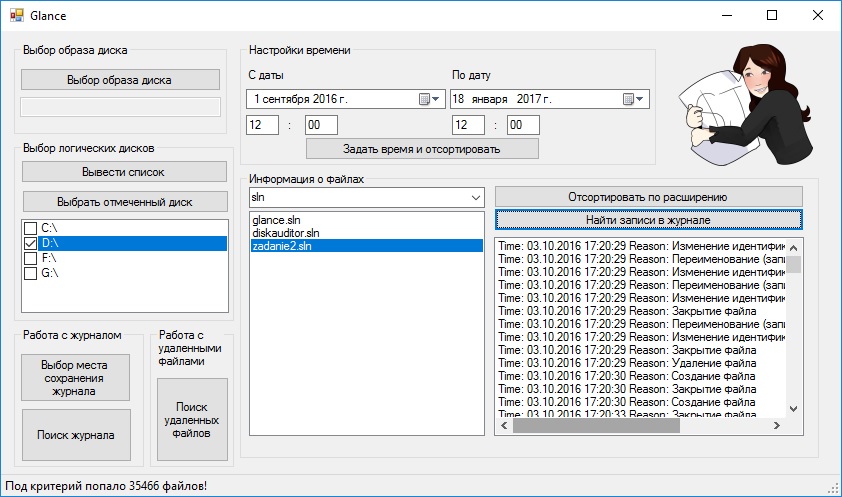Image resolution: width=842 pixels, height=497 pixels.
Task: Tick the F:\ drive checkbox
Action: [x=31, y=258]
